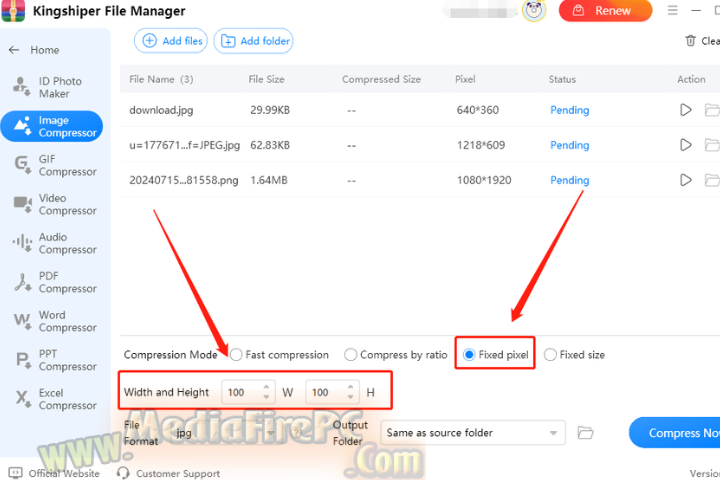The height and width of the screenshot is (480, 720).
Task: Open the user avatar profile
Action: click(534, 10)
